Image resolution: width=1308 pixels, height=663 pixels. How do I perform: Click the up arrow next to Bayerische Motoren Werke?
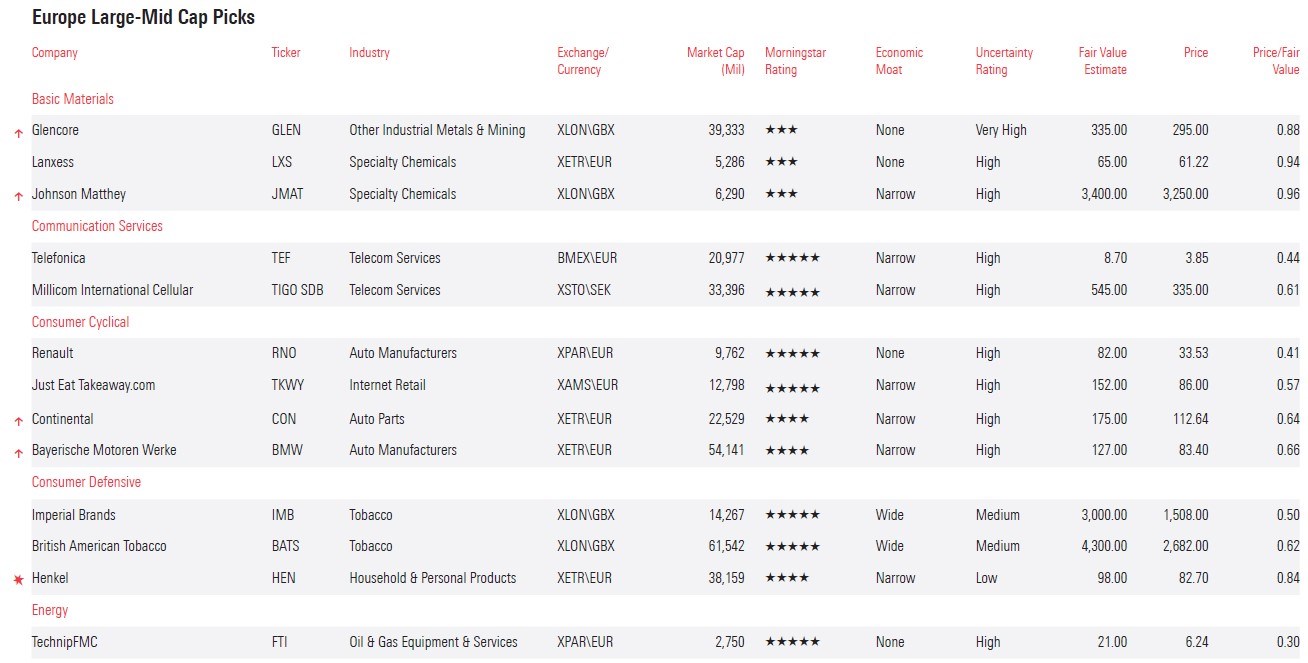click(x=18, y=452)
